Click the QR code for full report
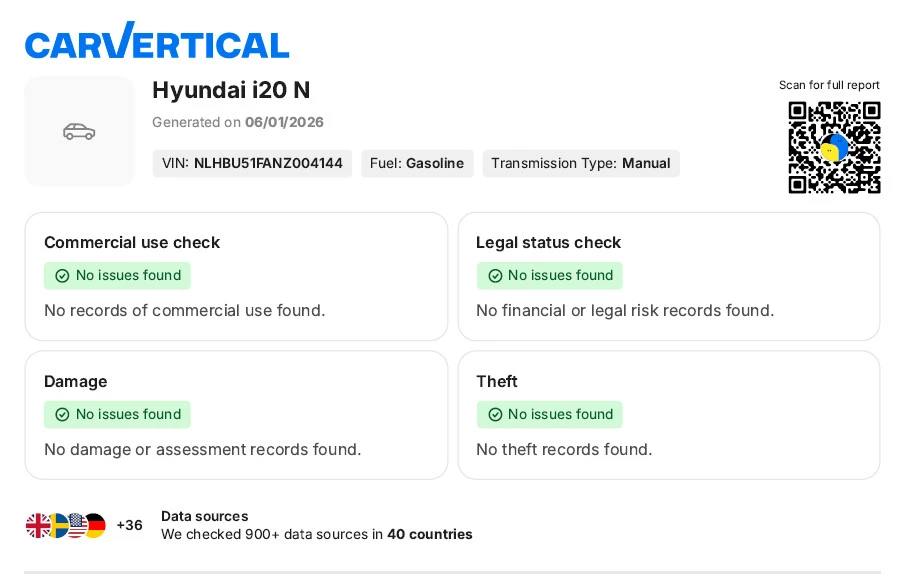This screenshot has width=902, height=575. click(x=834, y=147)
